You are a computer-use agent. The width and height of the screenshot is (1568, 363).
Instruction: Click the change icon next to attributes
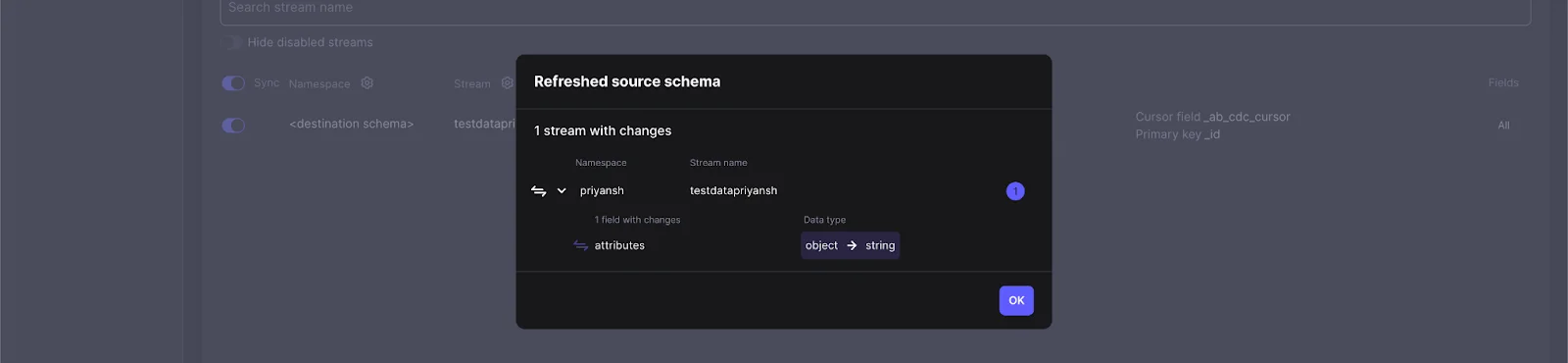(581, 245)
